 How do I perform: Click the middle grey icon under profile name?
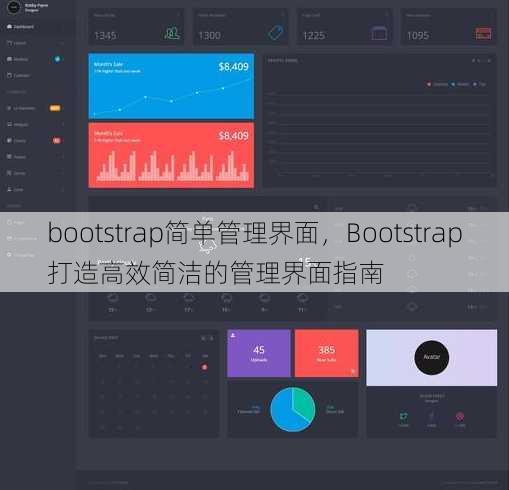[432, 416]
